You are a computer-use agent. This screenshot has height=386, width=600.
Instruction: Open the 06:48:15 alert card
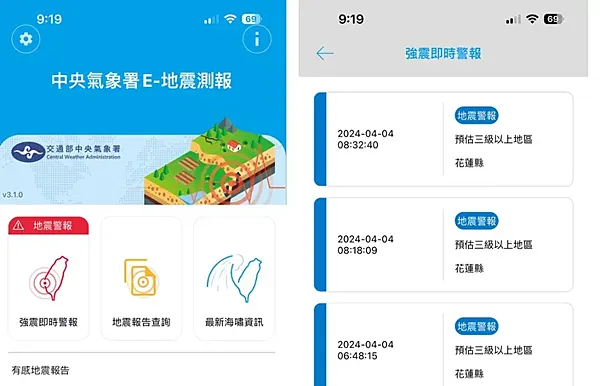click(444, 345)
